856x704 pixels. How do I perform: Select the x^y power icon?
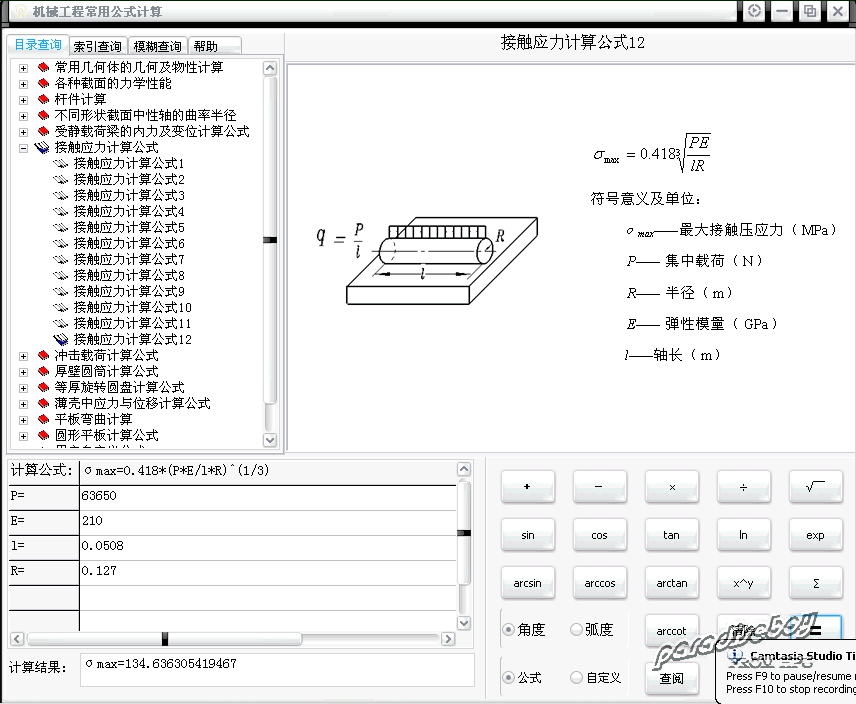tap(744, 583)
